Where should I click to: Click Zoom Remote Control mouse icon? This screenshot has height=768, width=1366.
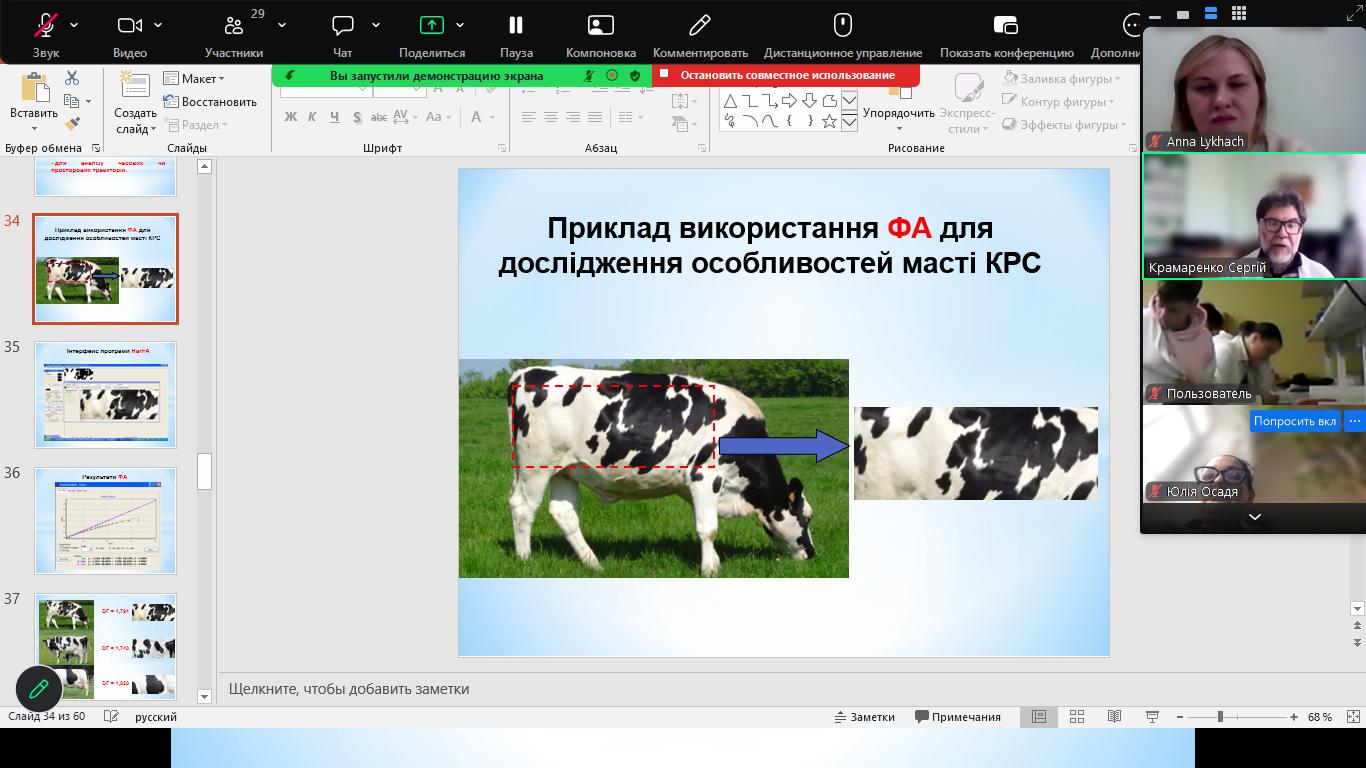[842, 25]
